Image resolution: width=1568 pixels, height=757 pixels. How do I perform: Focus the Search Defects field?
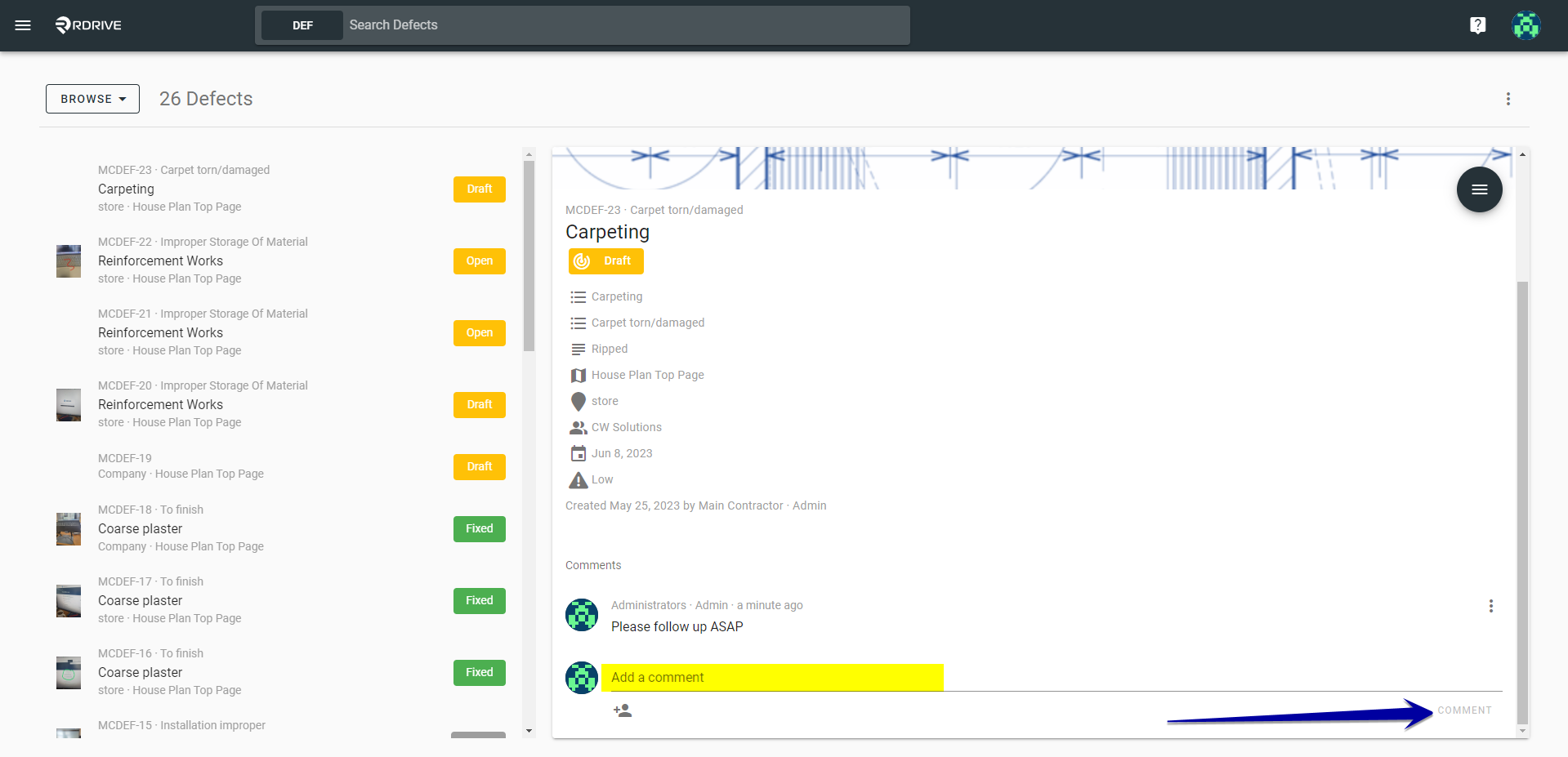coord(626,25)
